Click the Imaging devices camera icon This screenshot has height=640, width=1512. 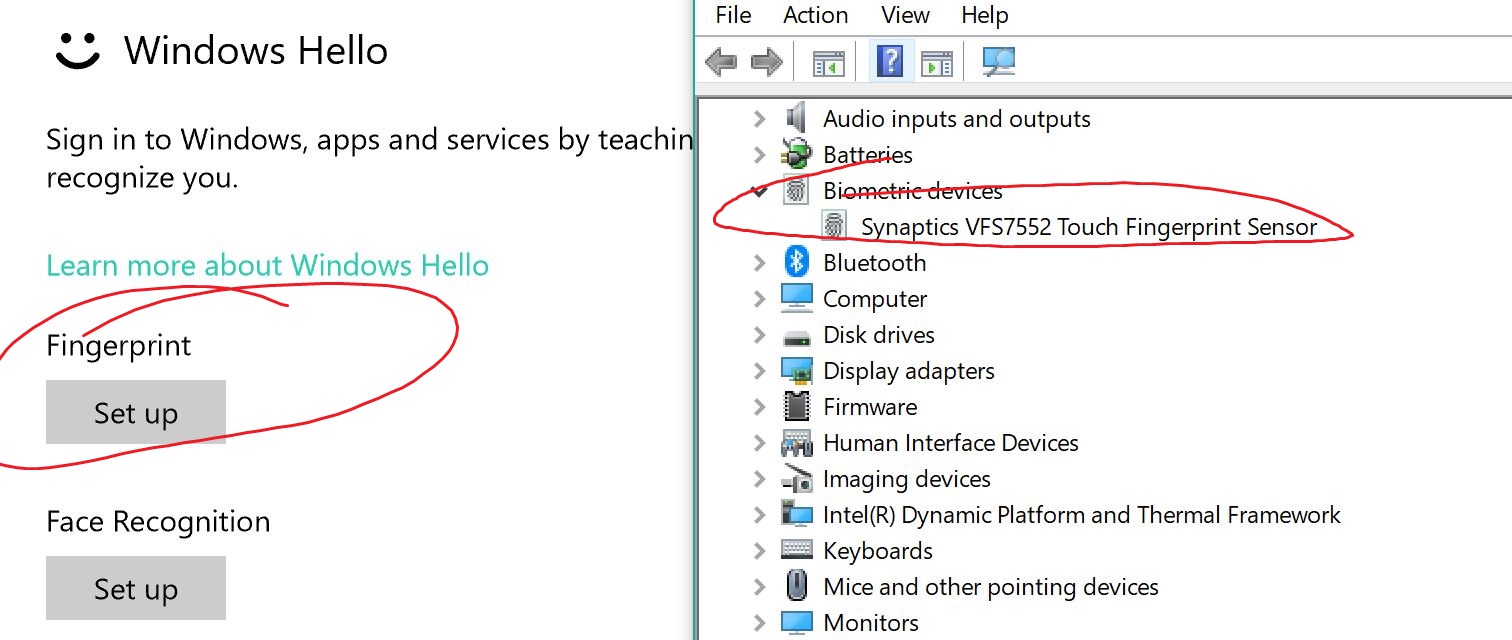797,479
